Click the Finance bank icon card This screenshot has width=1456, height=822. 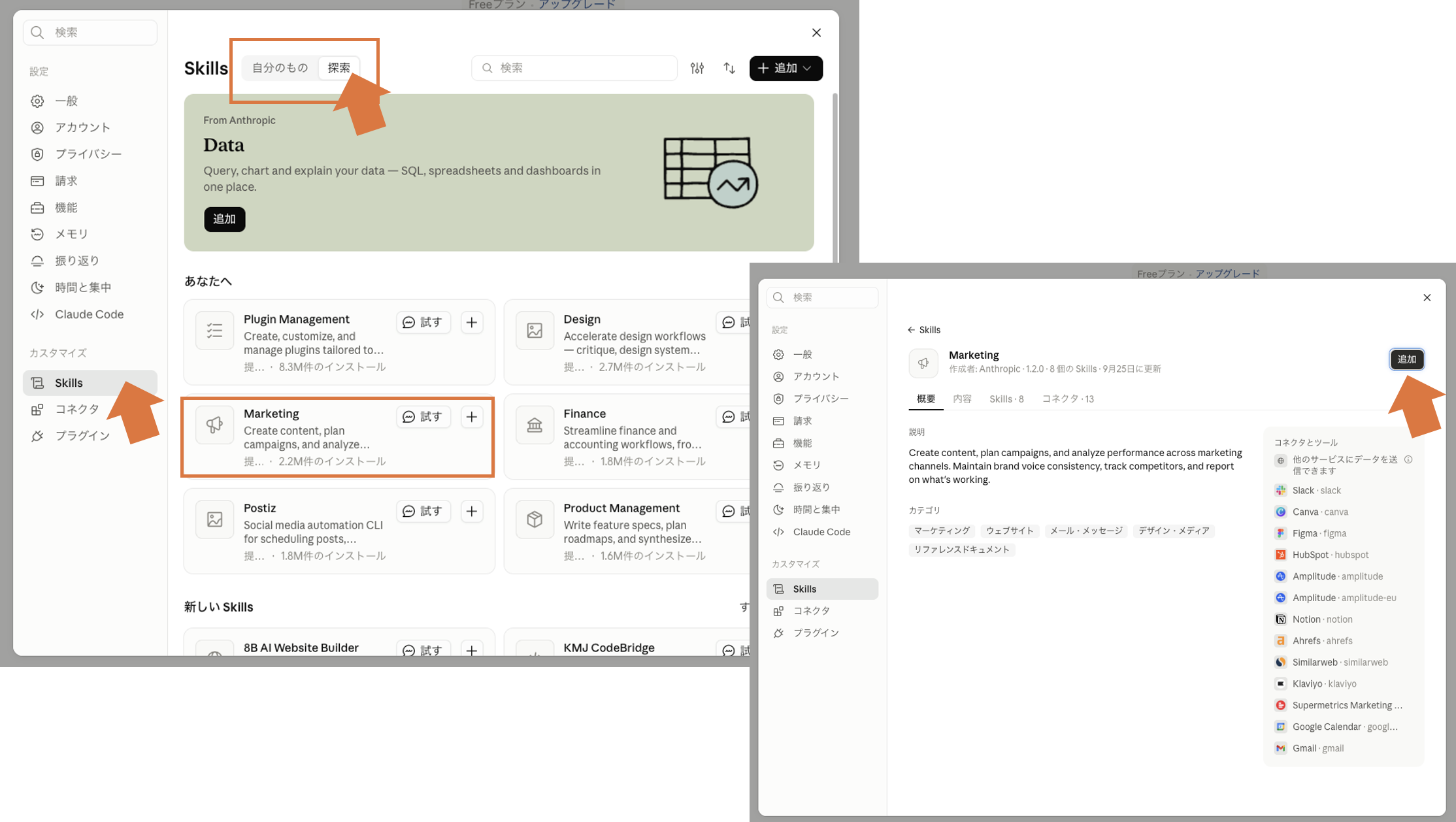click(x=535, y=425)
